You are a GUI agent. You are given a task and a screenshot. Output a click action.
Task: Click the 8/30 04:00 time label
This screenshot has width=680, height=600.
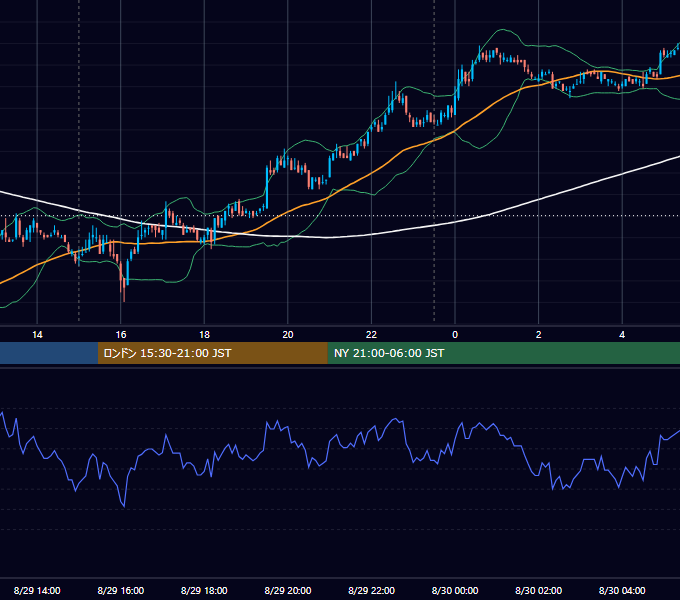(622, 590)
